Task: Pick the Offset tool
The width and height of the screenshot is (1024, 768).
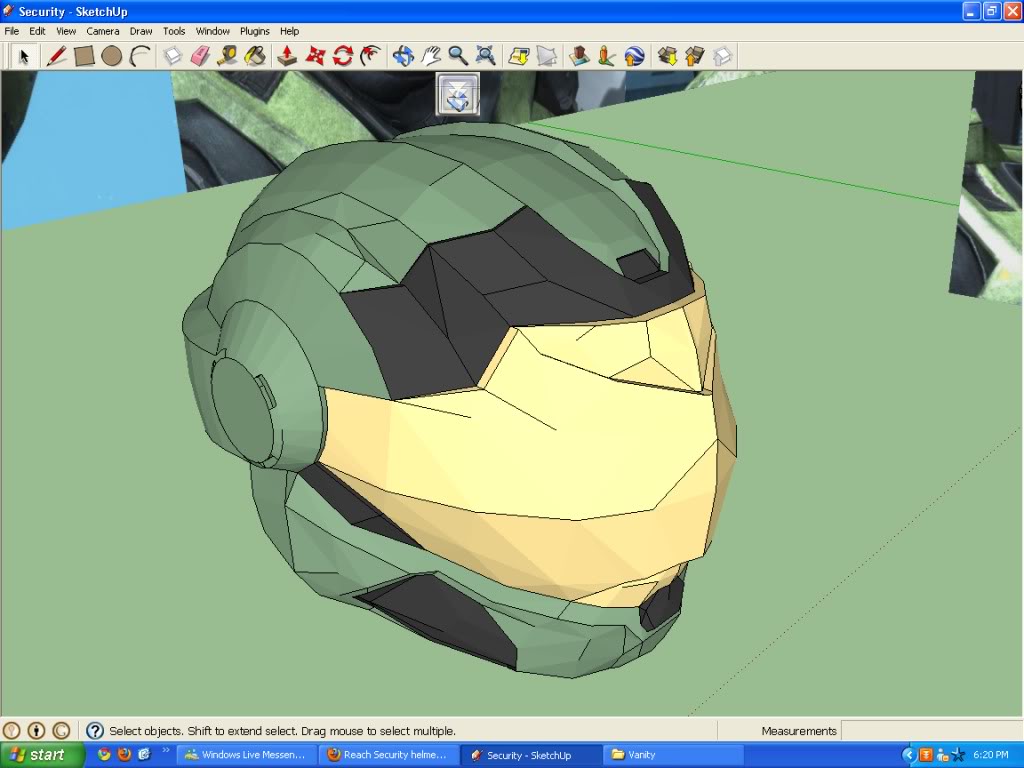Action: click(x=370, y=56)
